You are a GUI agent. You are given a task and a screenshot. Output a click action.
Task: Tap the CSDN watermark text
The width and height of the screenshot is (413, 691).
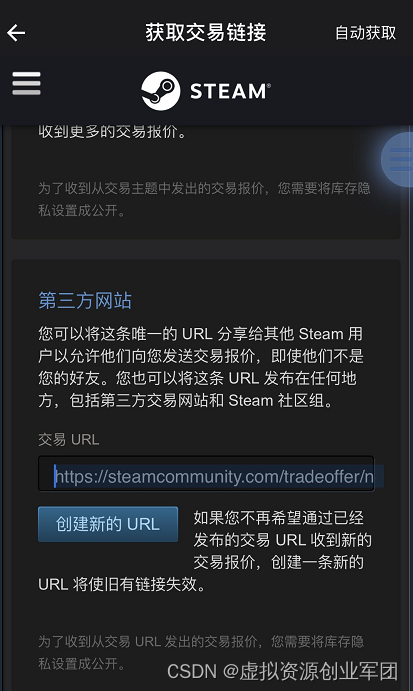283,671
